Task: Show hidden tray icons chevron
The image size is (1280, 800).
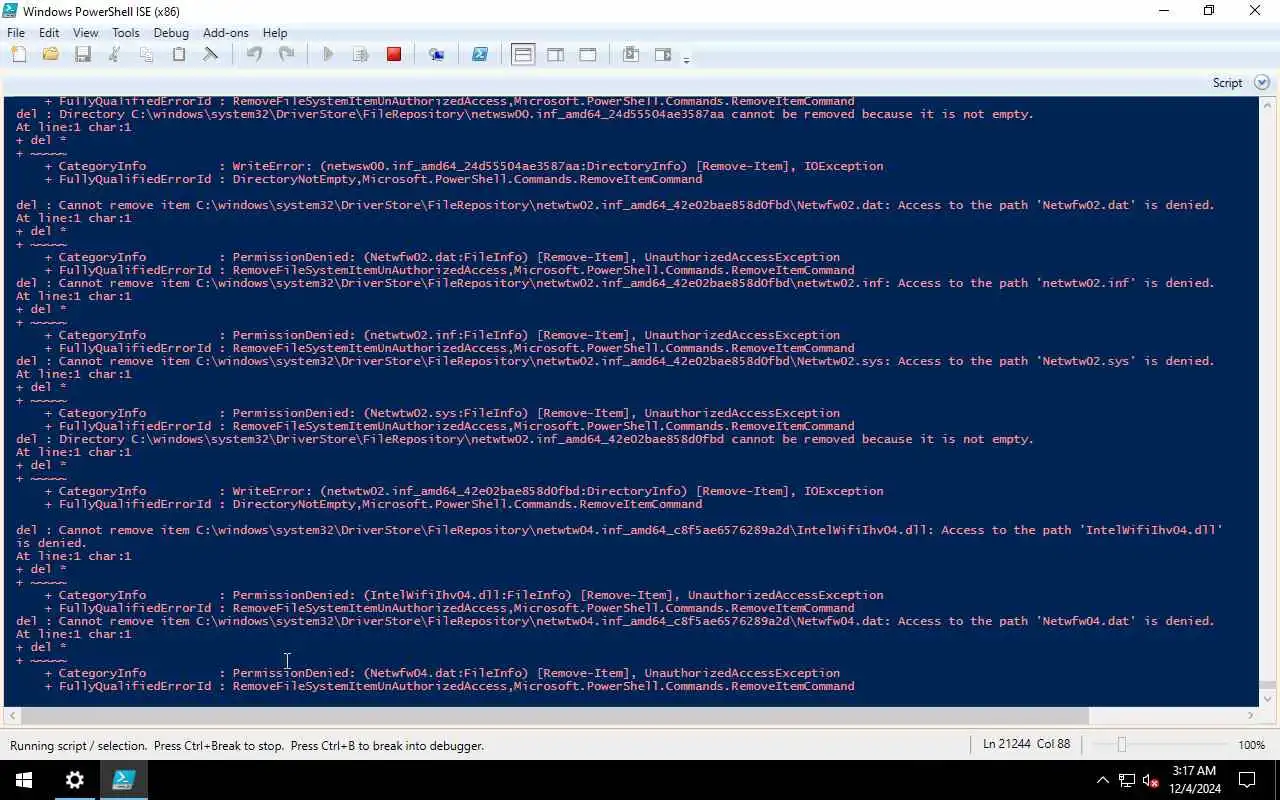Action: 1103,780
